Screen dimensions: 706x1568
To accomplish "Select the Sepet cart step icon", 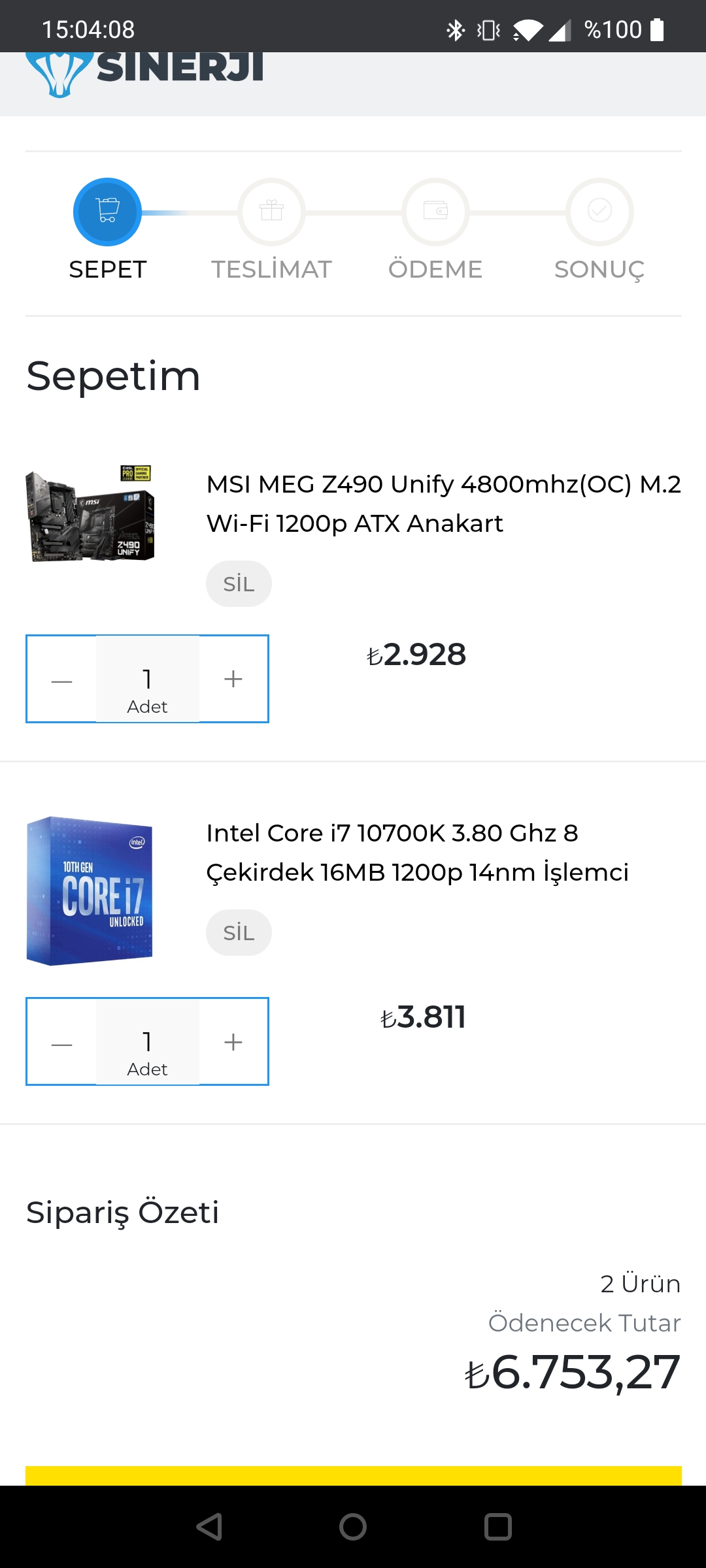I will [107, 212].
